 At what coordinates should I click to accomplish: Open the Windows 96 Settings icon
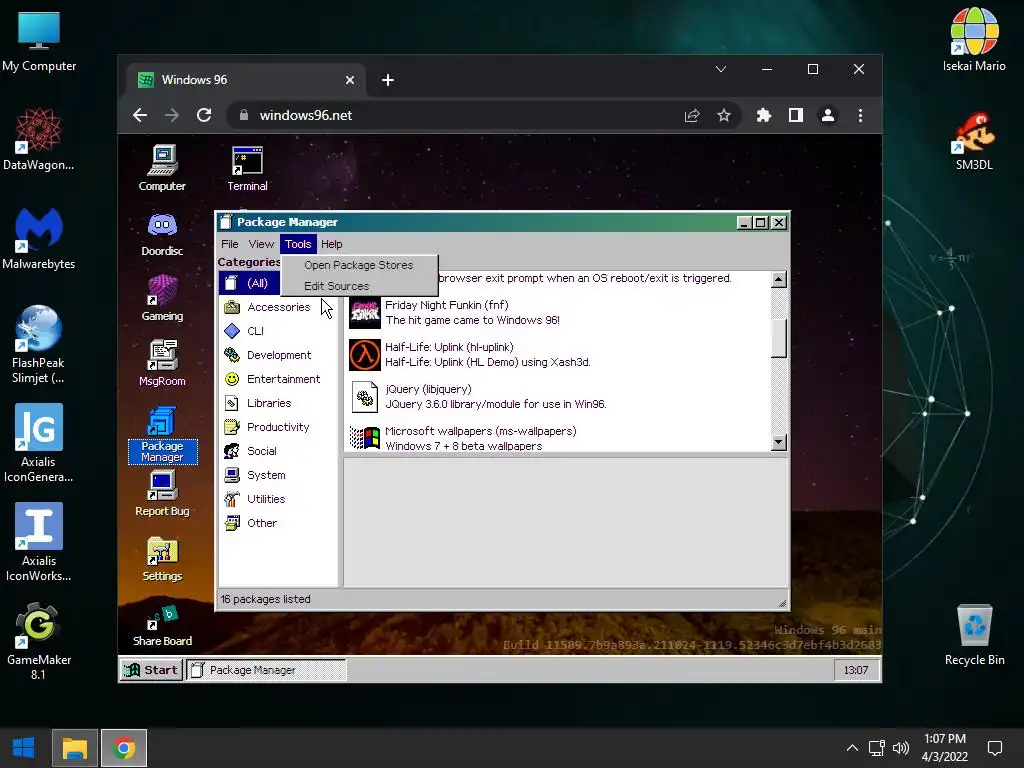tap(162, 558)
